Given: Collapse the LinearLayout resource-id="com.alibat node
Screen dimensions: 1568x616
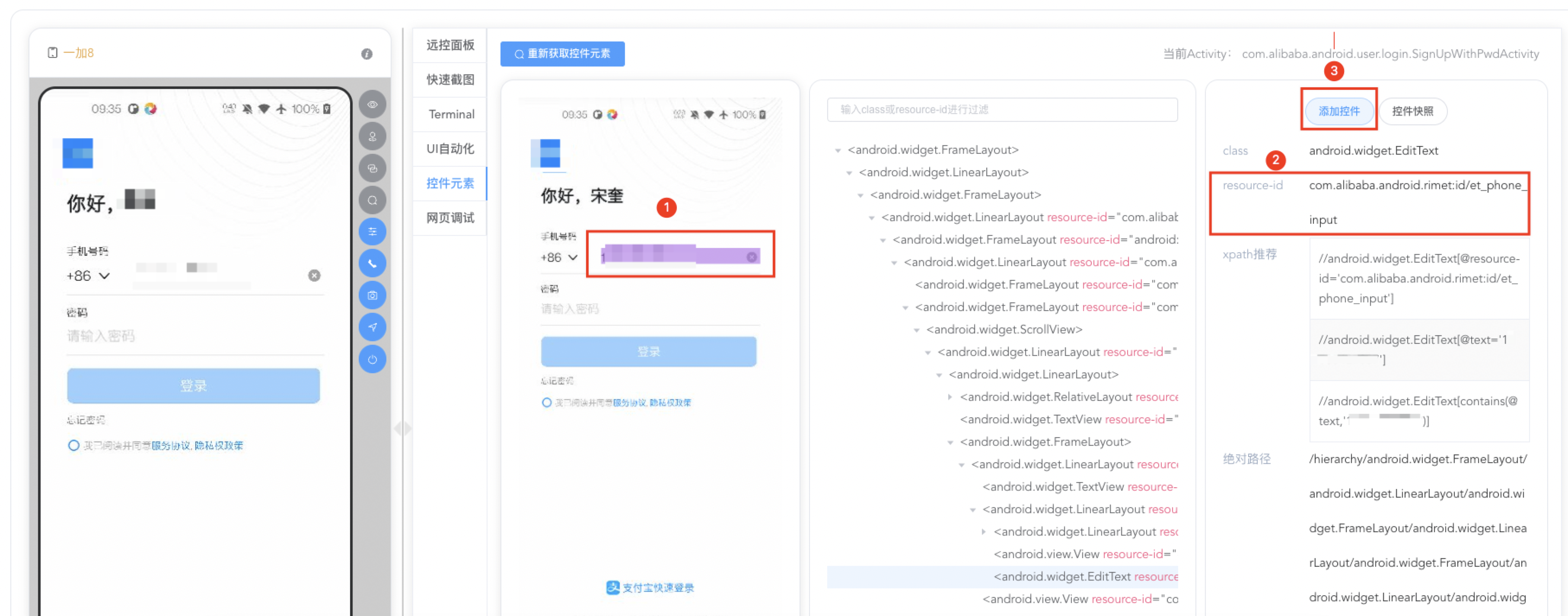Looking at the screenshot, I should tap(872, 218).
